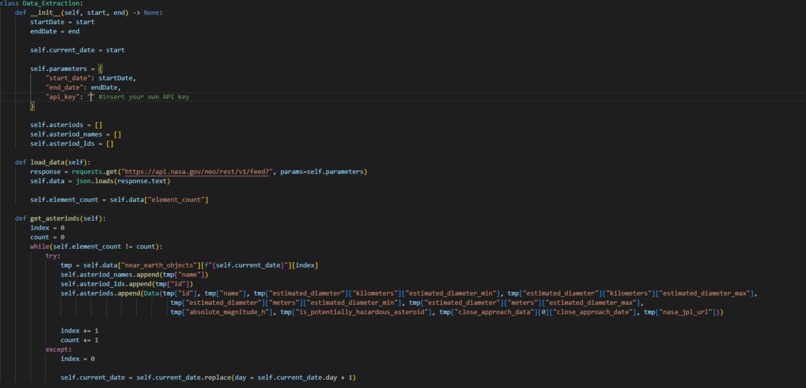Click the 'self.current_date = start' line

point(77,50)
